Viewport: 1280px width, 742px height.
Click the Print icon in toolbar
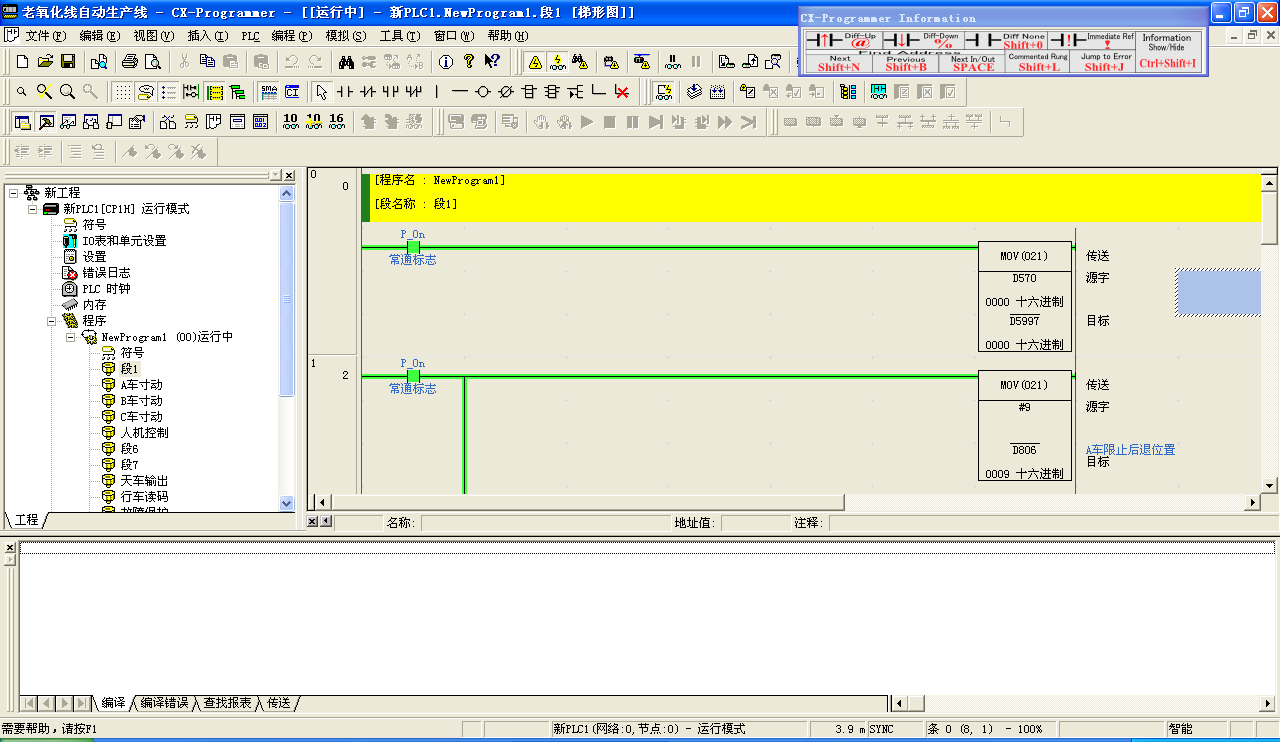[130, 61]
